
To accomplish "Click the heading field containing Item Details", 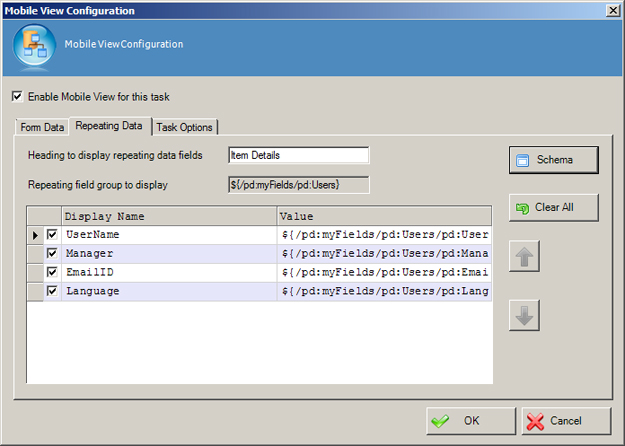I will [x=298, y=155].
